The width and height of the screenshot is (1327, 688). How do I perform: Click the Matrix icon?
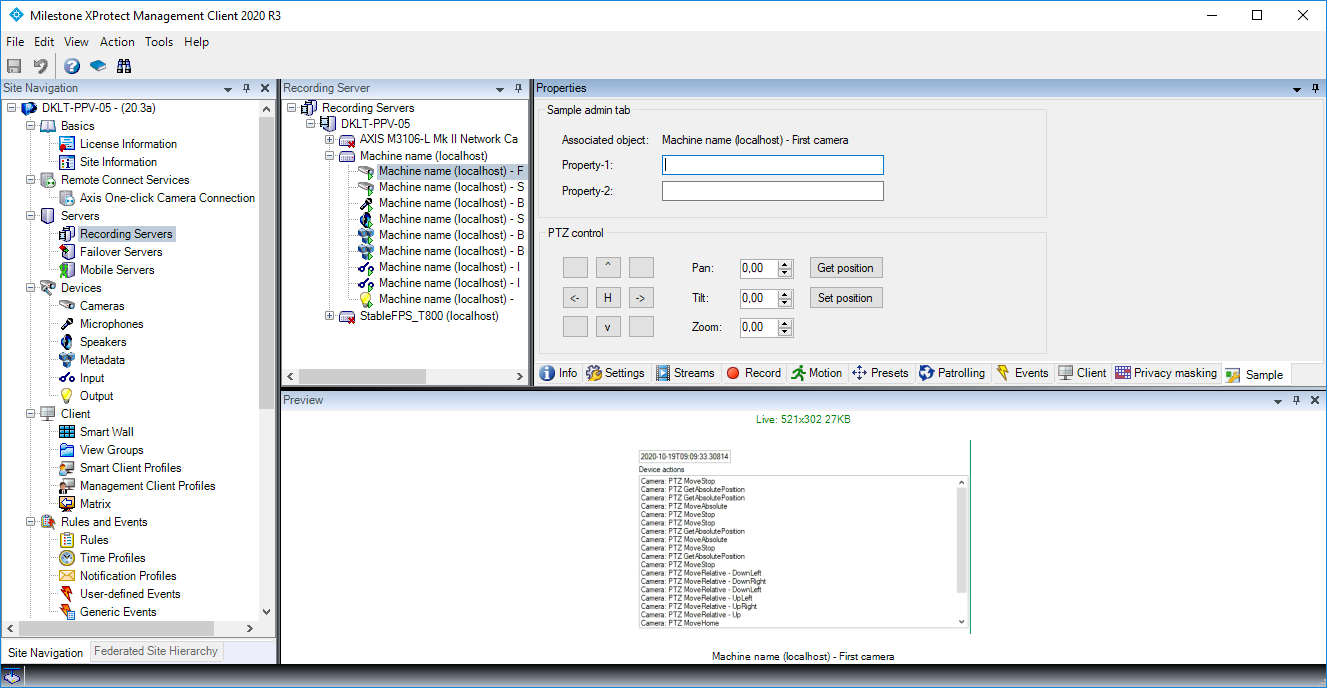coord(67,504)
